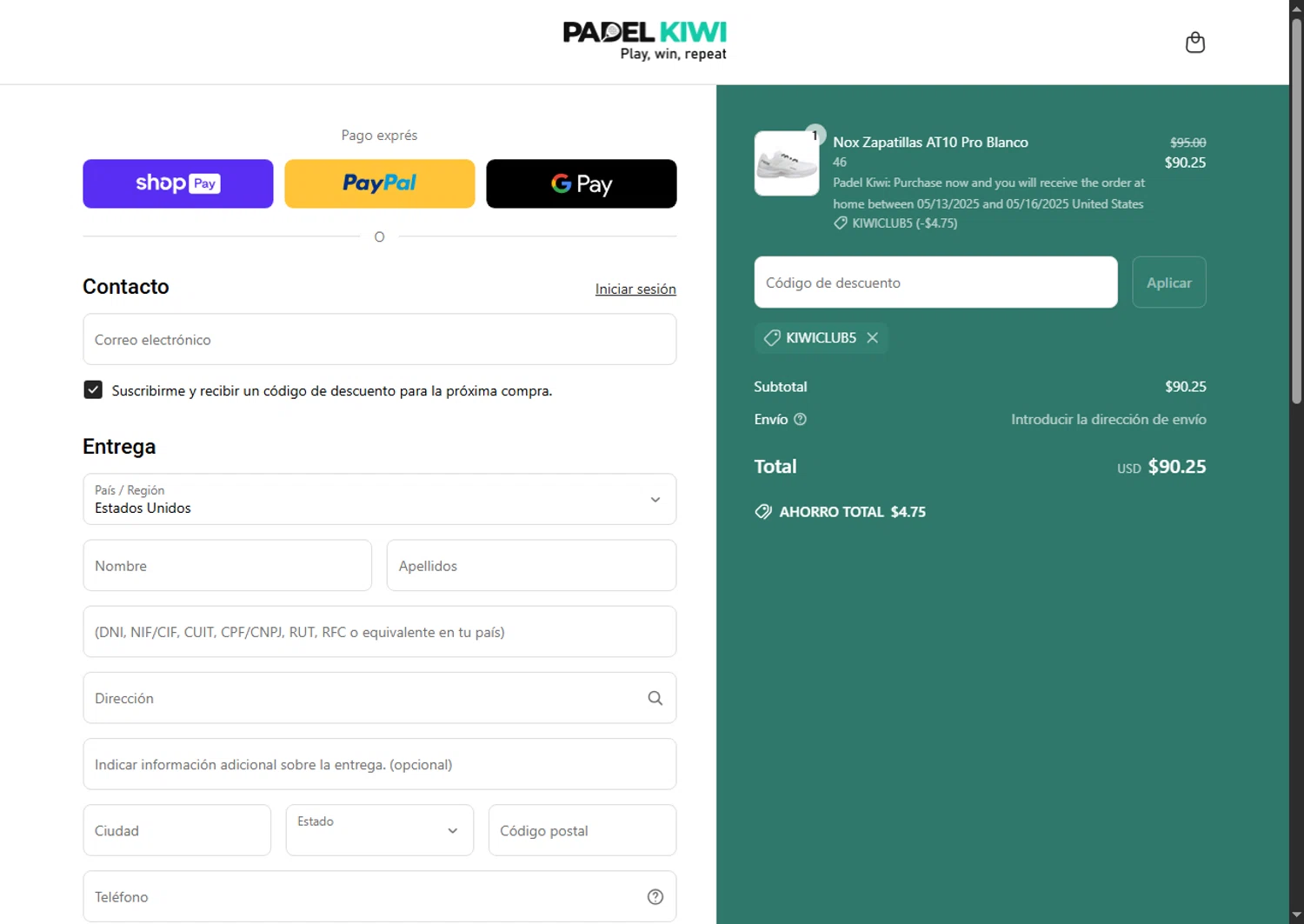Open the Iniciar sesión link

coord(635,289)
